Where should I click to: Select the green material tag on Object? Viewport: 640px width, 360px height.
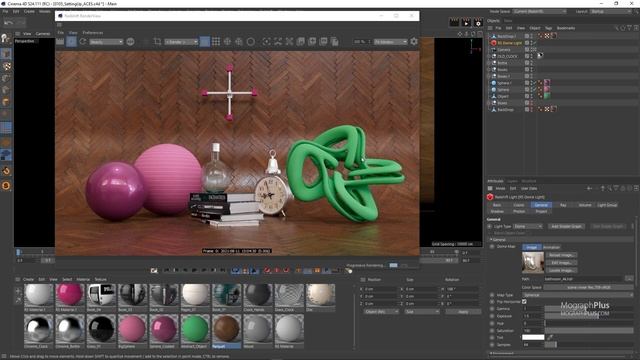coord(547,96)
